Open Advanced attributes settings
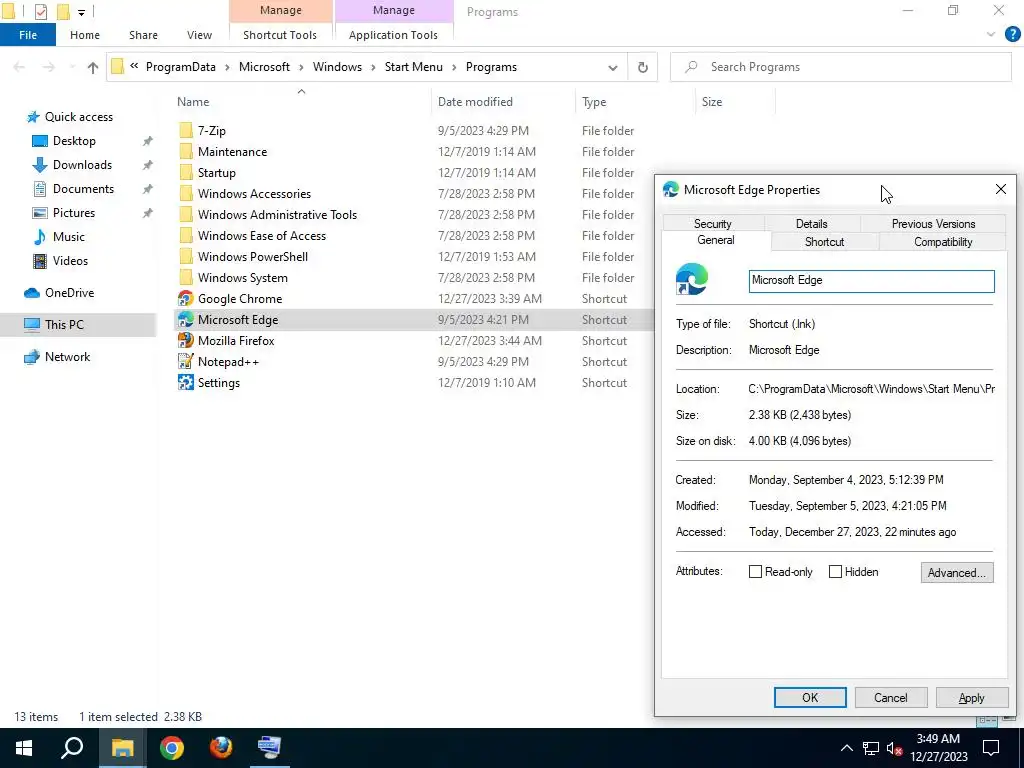Image resolution: width=1024 pixels, height=768 pixels. click(x=957, y=572)
